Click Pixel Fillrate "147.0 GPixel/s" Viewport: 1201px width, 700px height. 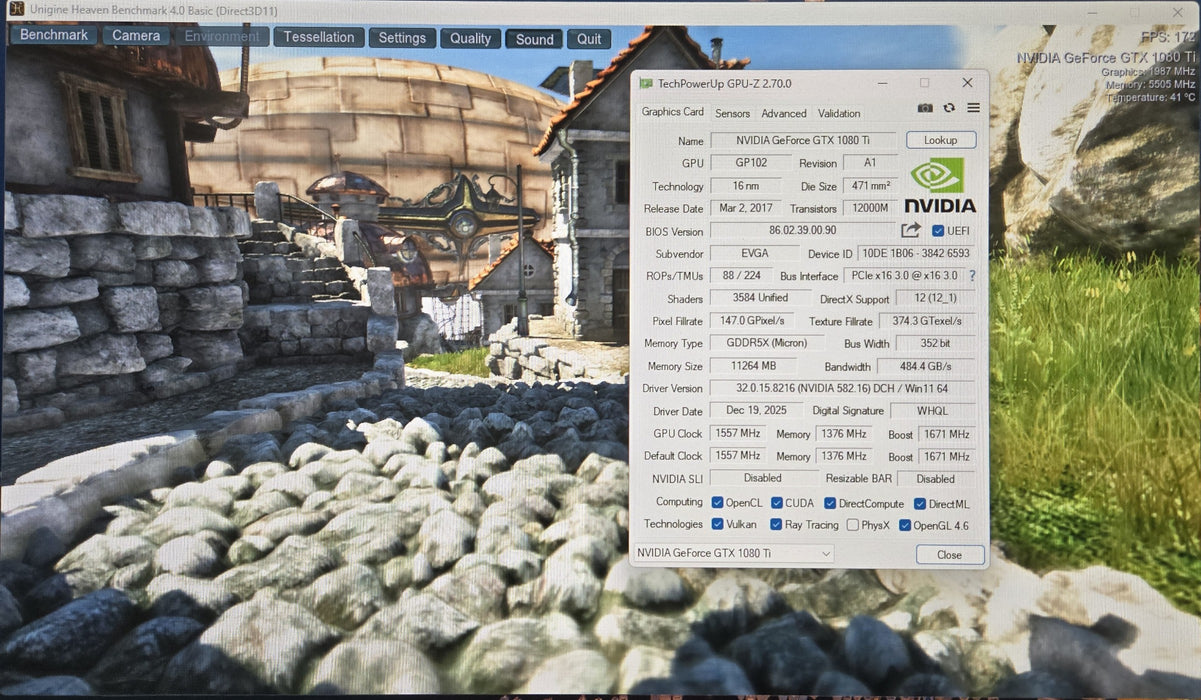pos(752,321)
